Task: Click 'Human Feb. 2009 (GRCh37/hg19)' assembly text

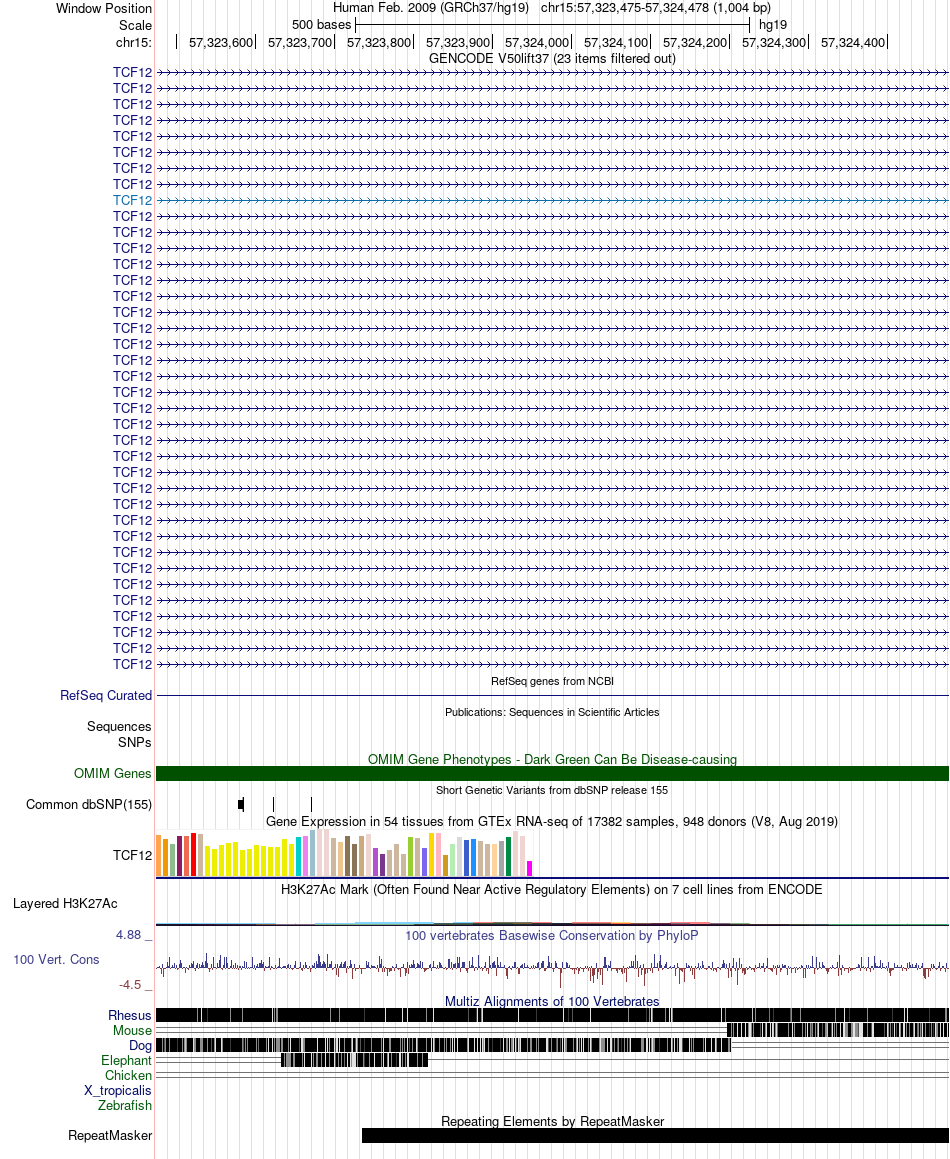Action: tap(431, 7)
